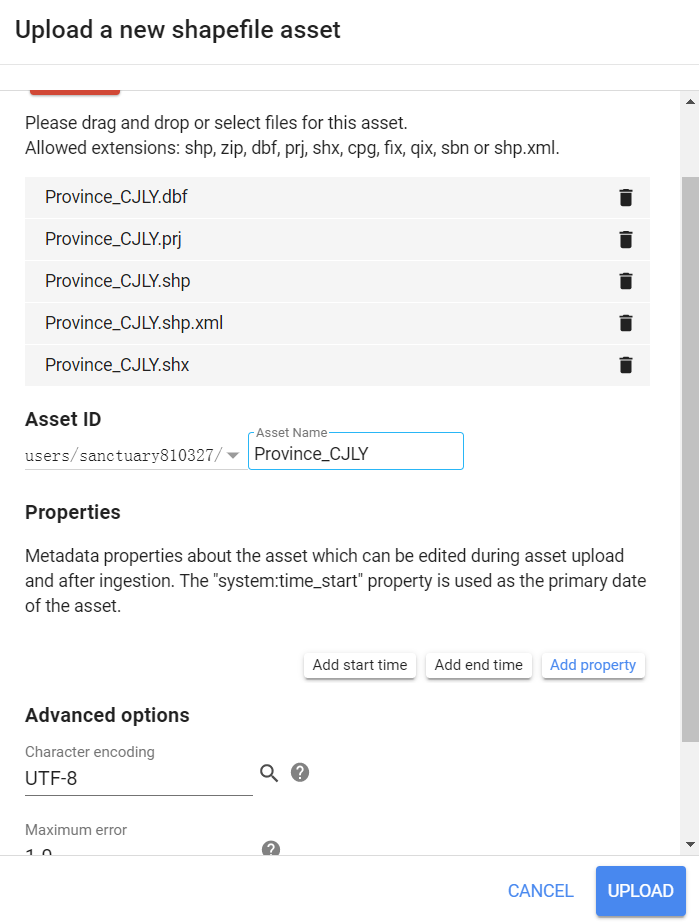This screenshot has height=922, width=699.
Task: Click the blue UPLOAD button
Action: tap(640, 891)
